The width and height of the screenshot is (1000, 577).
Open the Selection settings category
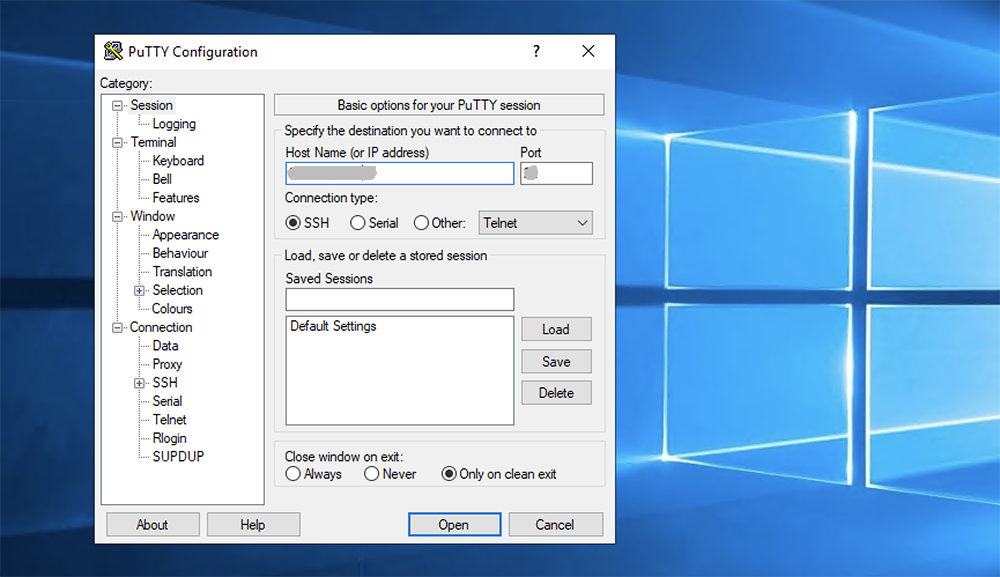point(178,290)
